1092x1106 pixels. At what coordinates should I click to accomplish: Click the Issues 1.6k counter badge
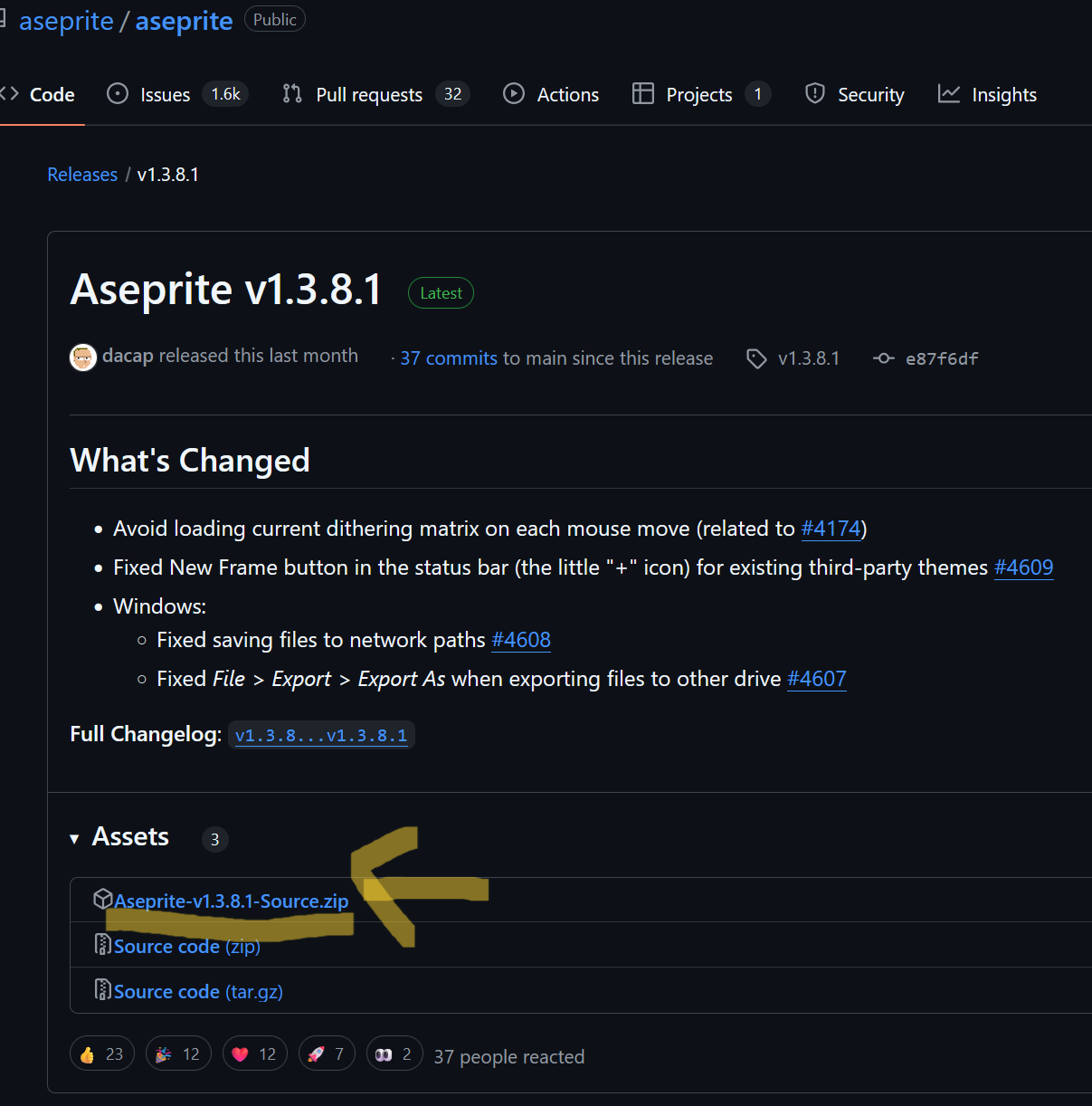click(x=225, y=94)
